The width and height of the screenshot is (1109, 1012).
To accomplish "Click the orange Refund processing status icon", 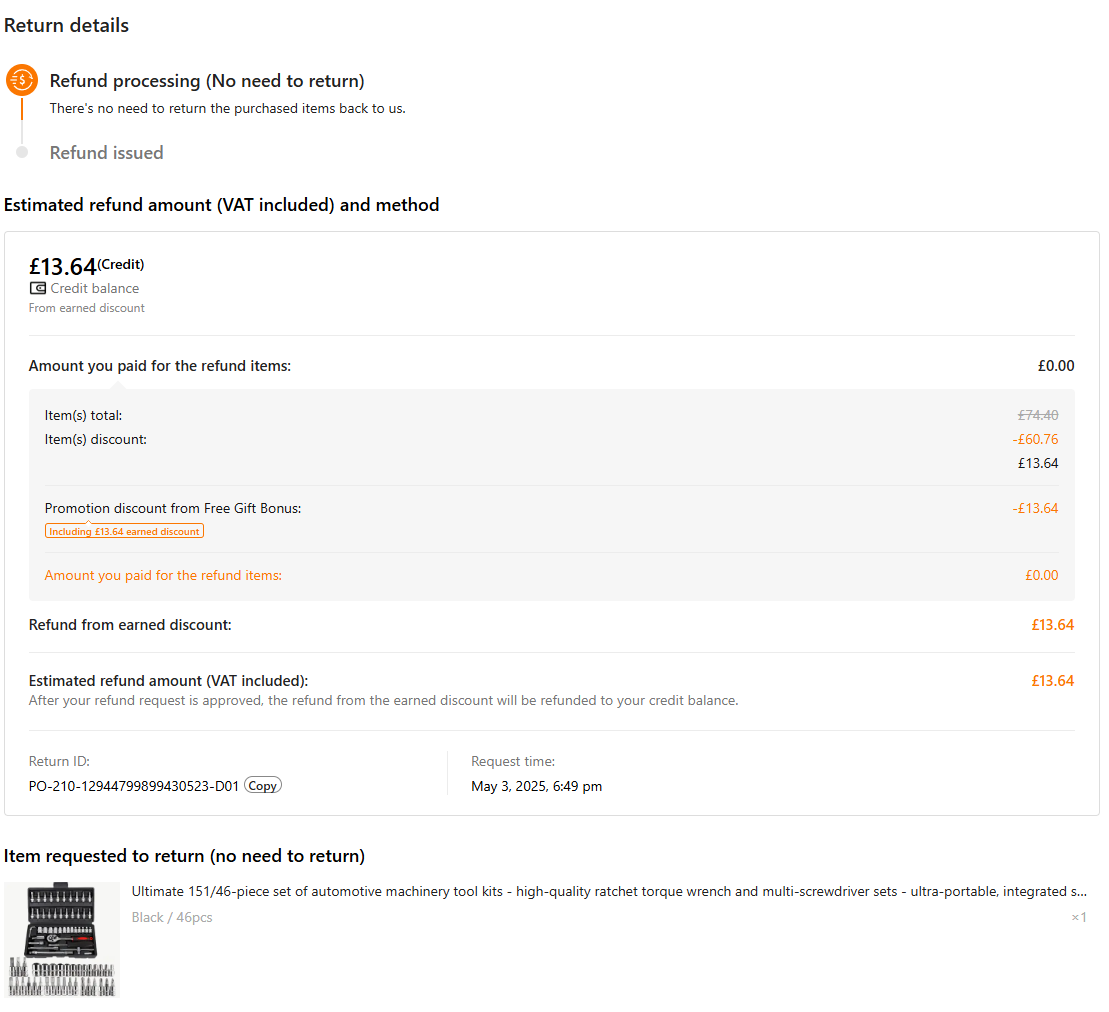I will [x=22, y=80].
